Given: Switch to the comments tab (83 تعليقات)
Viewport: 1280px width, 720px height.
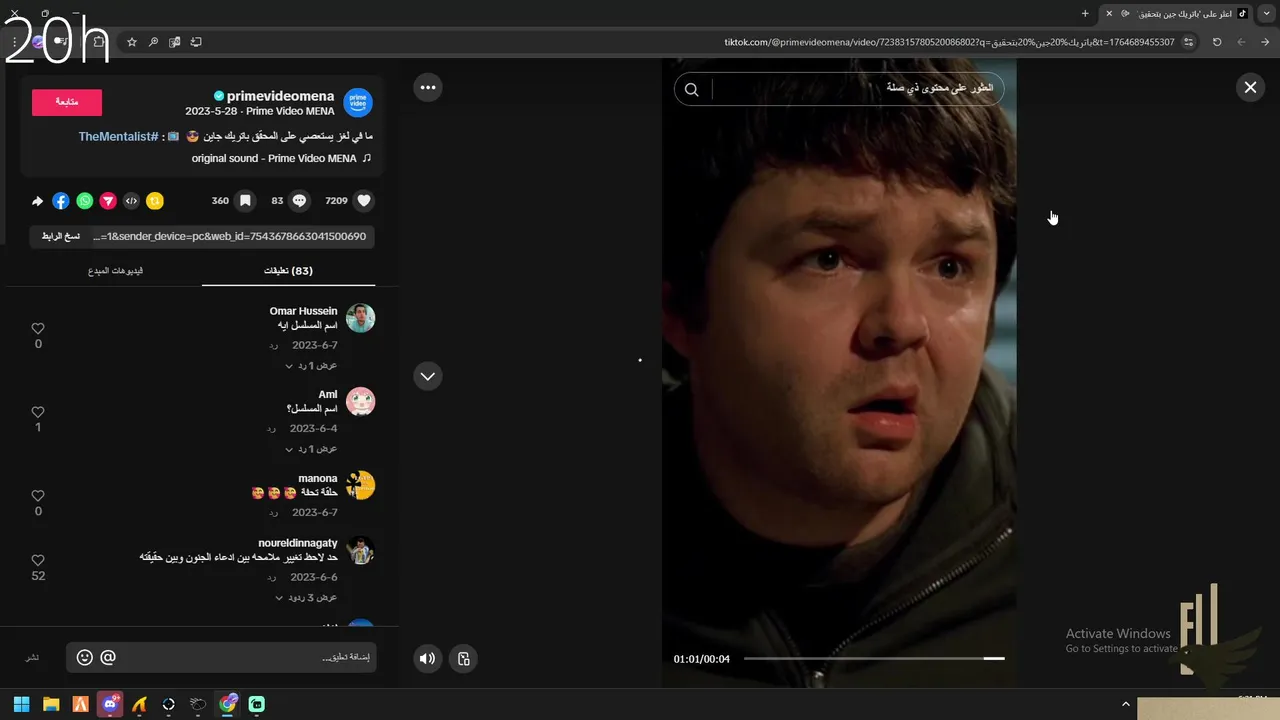Looking at the screenshot, I should pyautogui.click(x=288, y=271).
